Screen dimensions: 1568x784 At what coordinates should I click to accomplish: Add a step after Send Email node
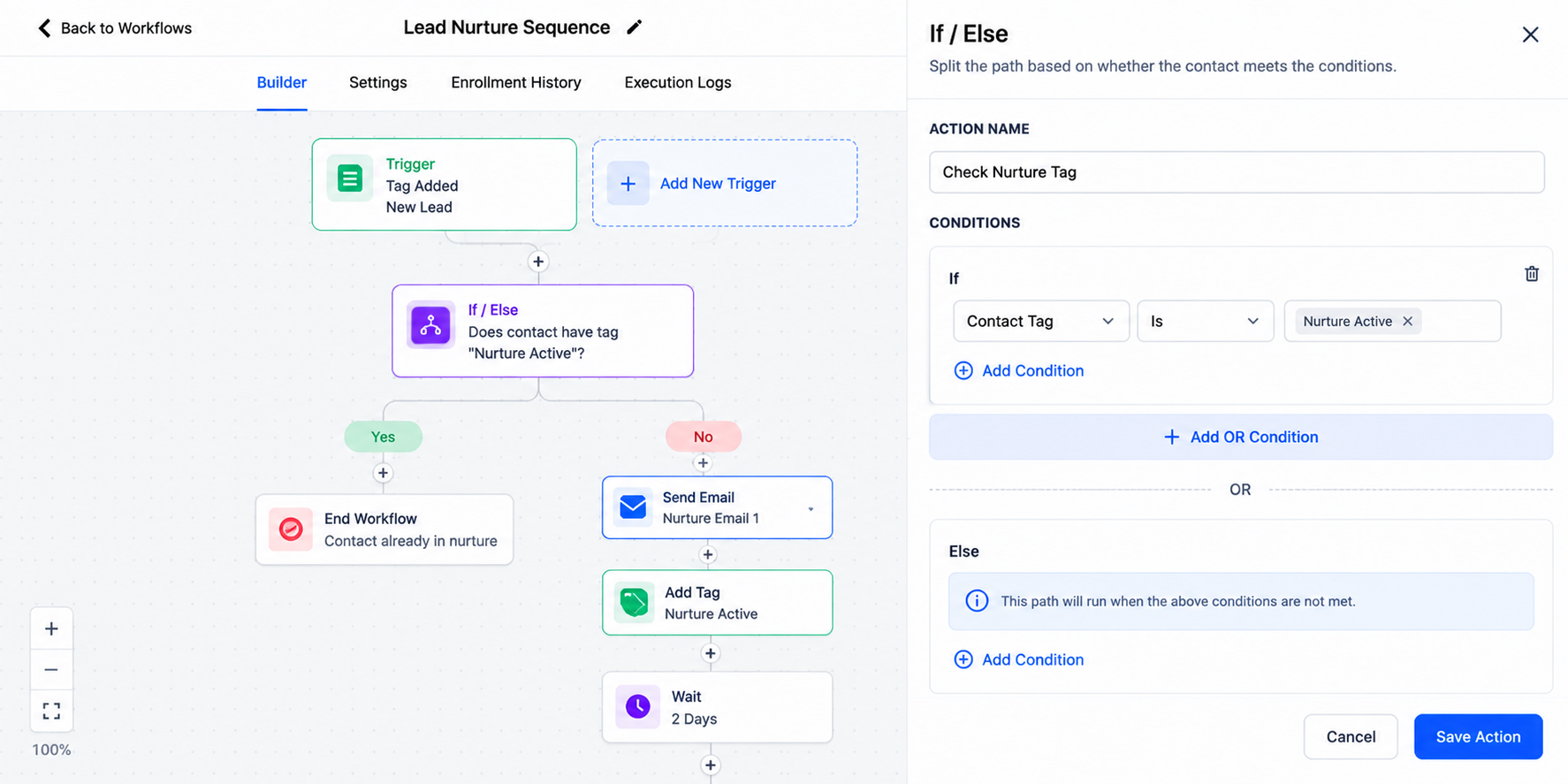pos(707,555)
